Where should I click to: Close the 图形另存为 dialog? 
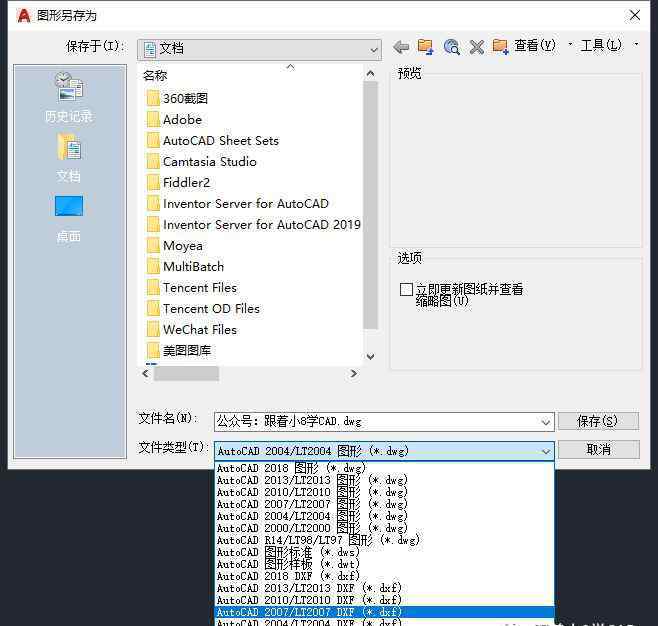[x=635, y=16]
